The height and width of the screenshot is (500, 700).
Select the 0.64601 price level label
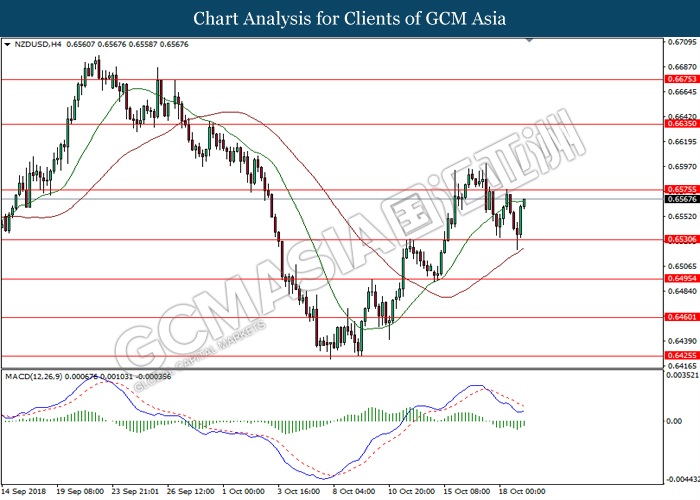682,317
